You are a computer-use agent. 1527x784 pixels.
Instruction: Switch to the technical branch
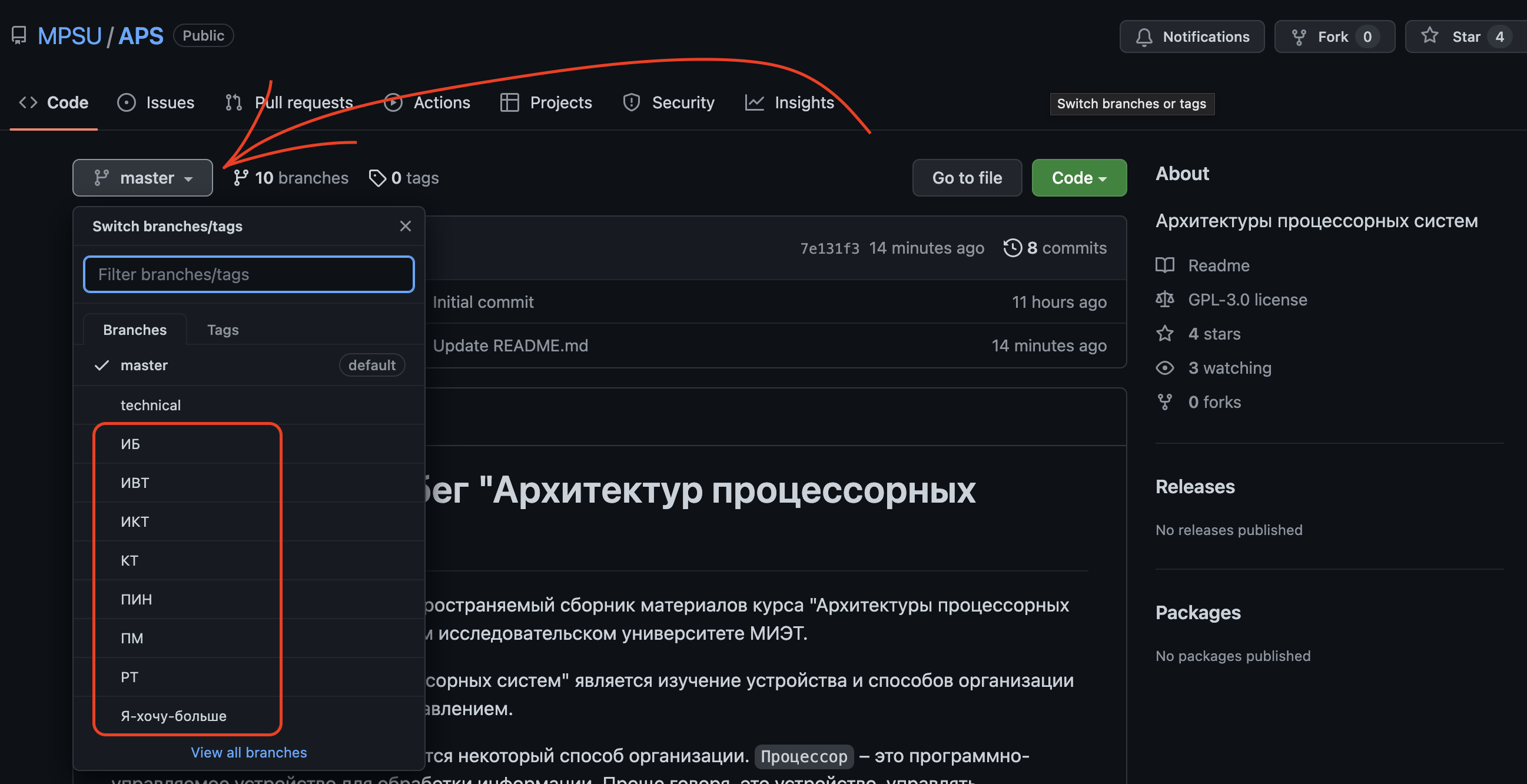tap(151, 405)
